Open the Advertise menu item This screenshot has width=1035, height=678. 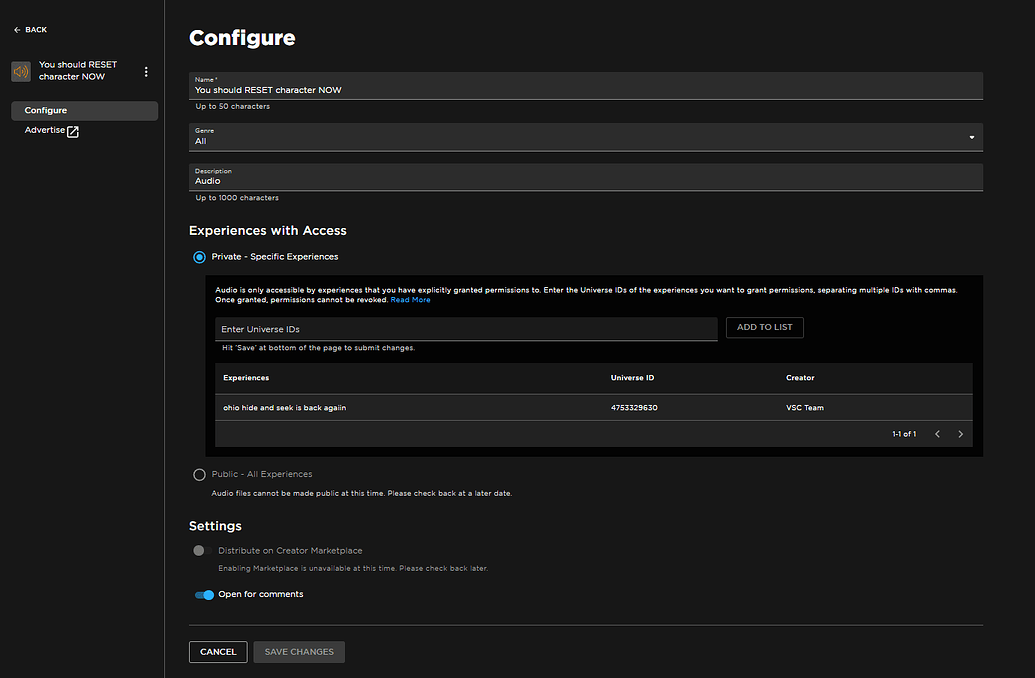click(x=45, y=130)
